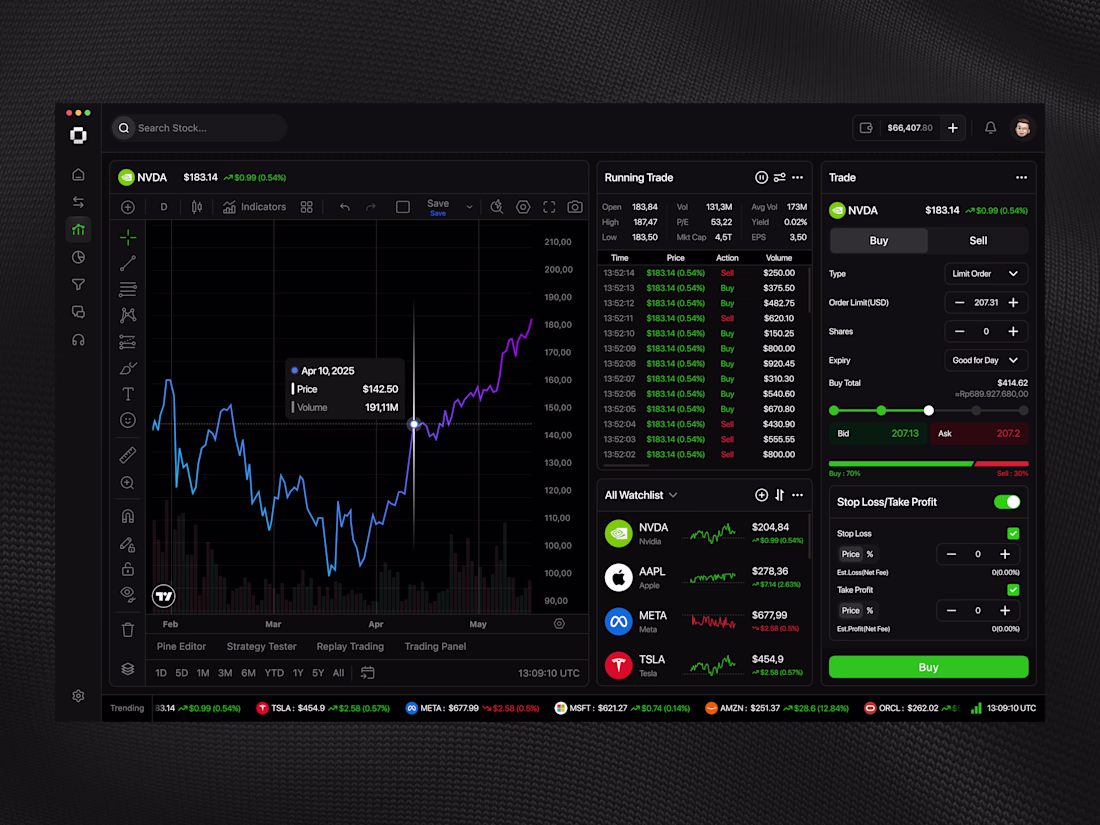Click the Save chart button
The image size is (1100, 825).
coord(438,207)
